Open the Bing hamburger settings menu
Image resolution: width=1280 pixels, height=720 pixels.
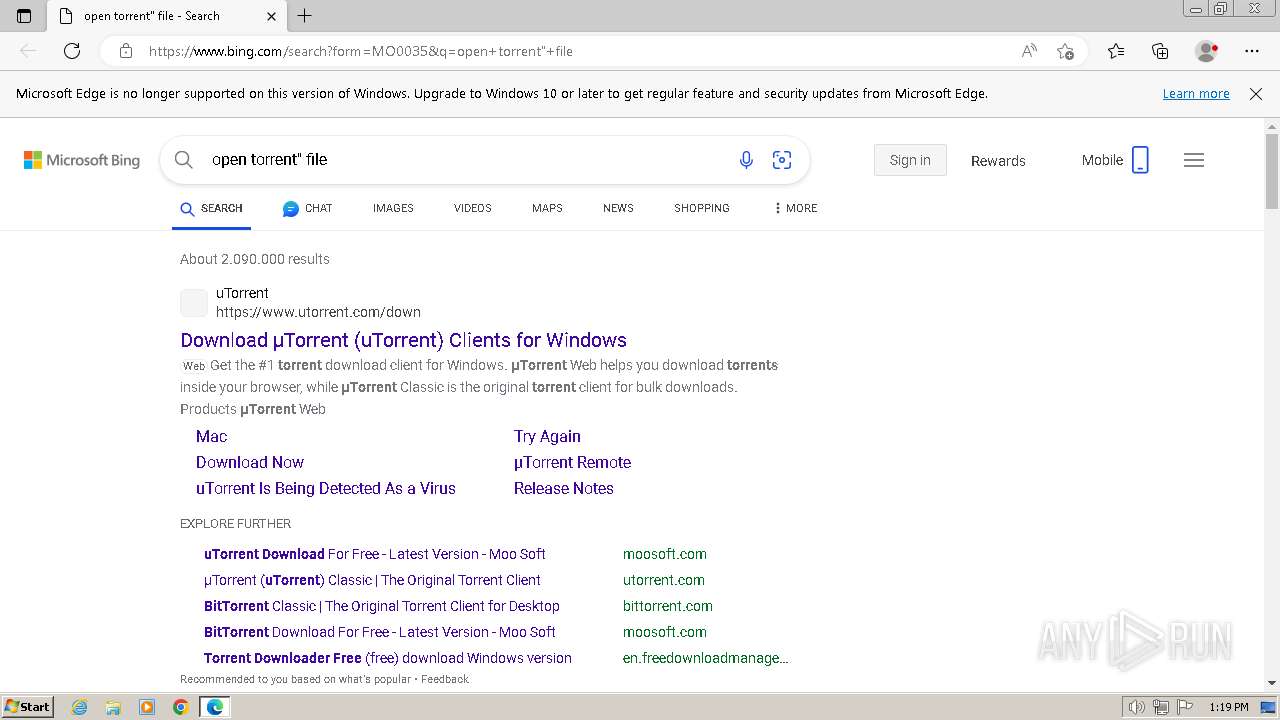pyautogui.click(x=1194, y=160)
